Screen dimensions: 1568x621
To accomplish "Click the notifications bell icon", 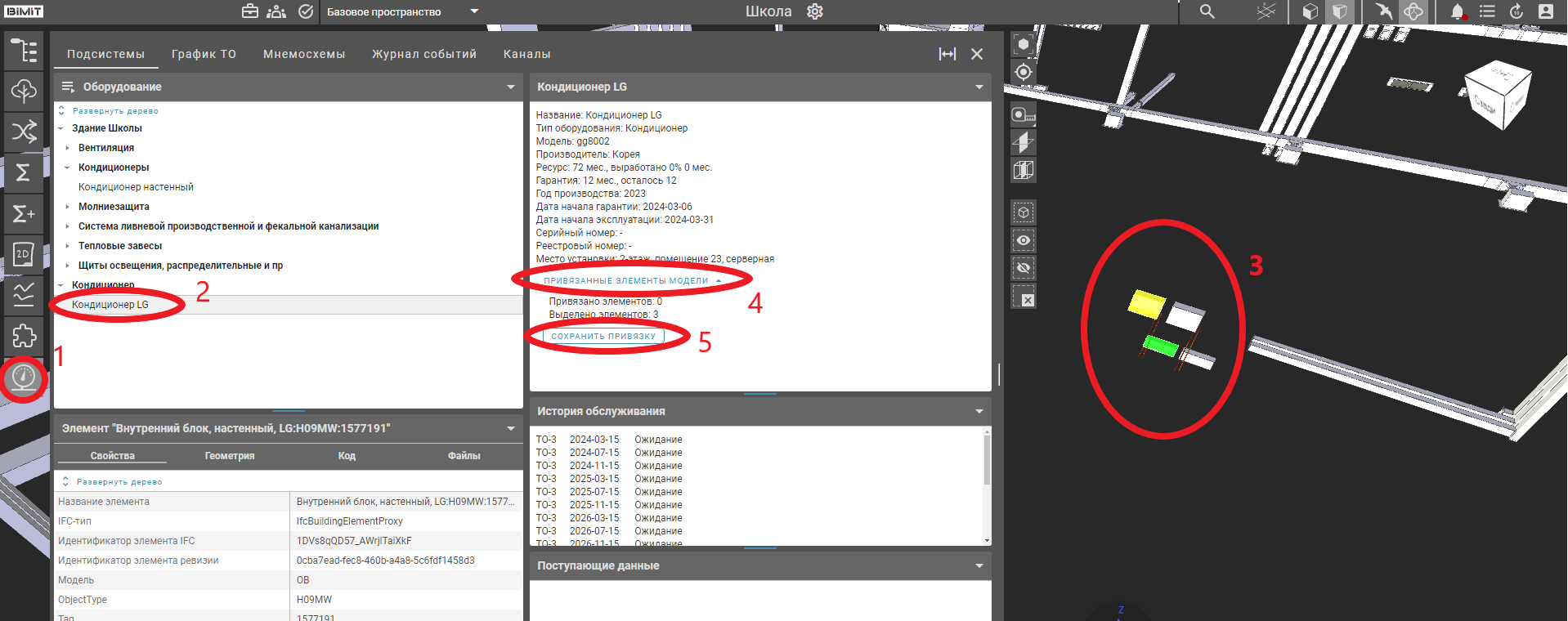I will (x=1457, y=11).
